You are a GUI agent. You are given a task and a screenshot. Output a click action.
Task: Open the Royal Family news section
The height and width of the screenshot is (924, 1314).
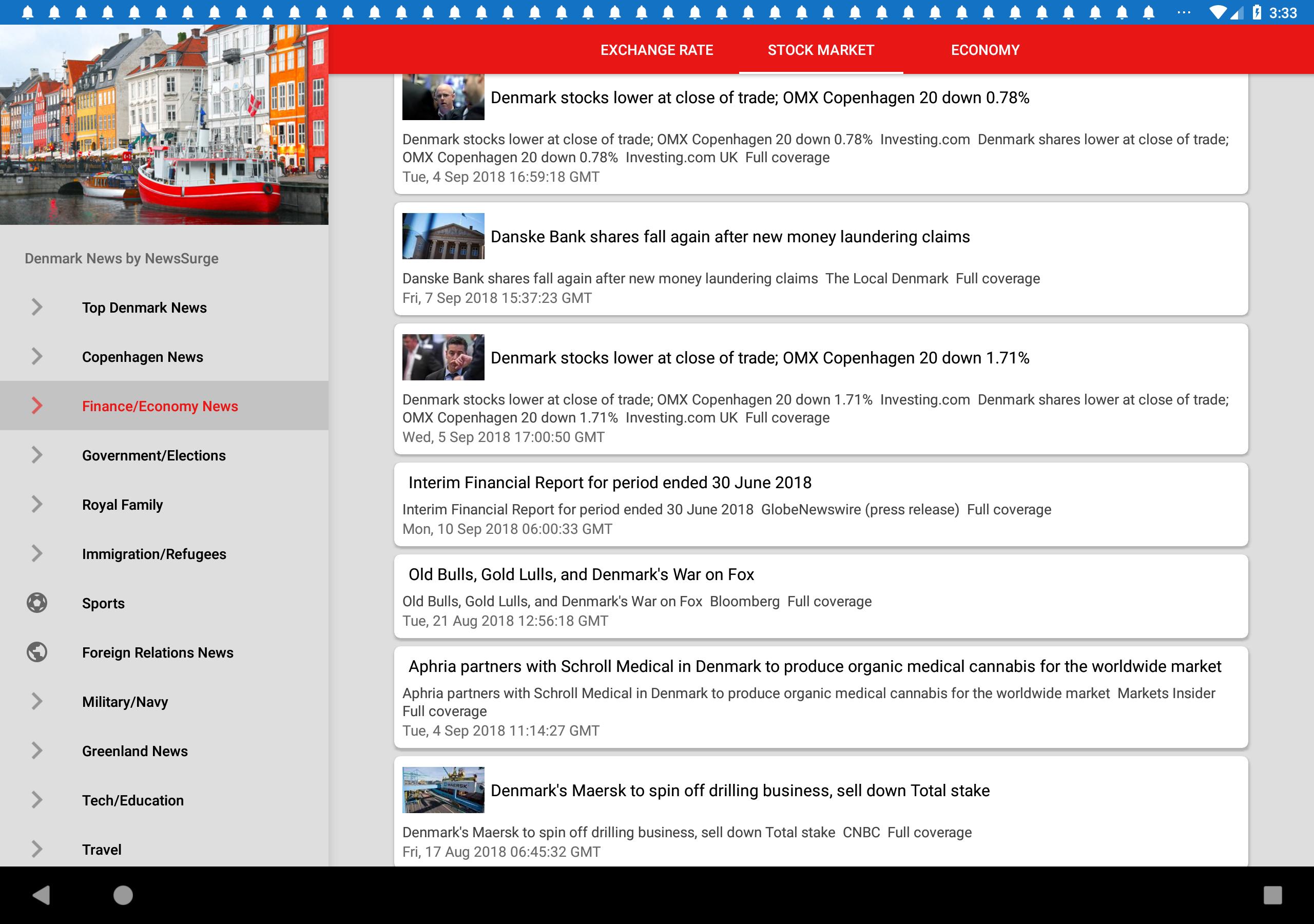164,505
